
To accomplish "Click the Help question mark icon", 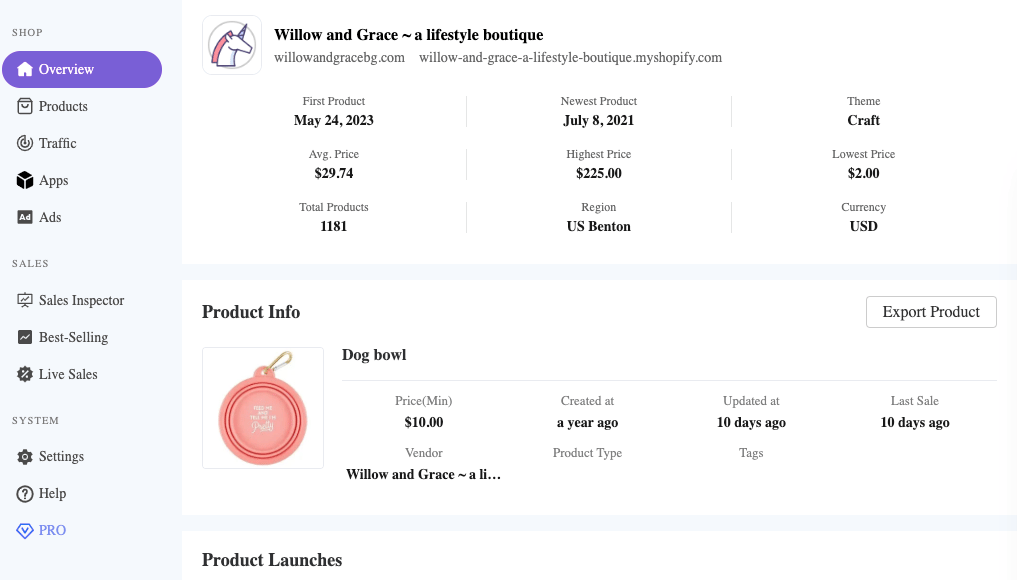I will (25, 494).
